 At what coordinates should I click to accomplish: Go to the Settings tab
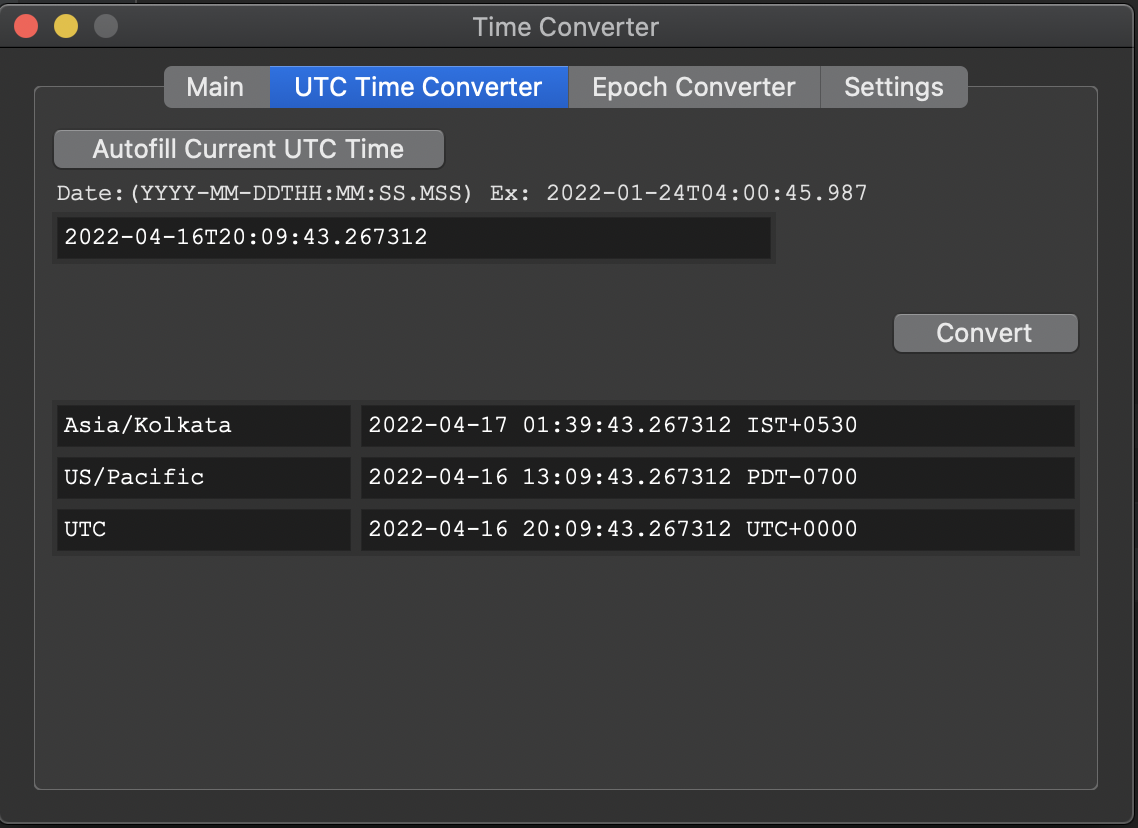(893, 87)
